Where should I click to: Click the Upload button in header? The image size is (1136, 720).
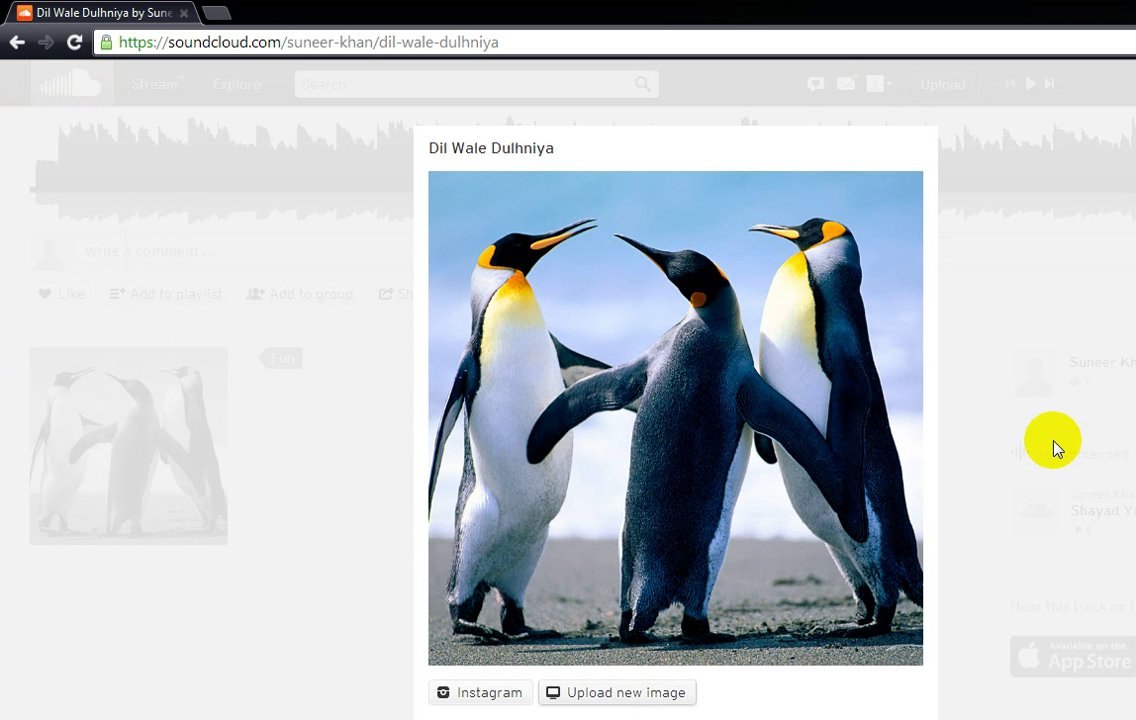943,84
